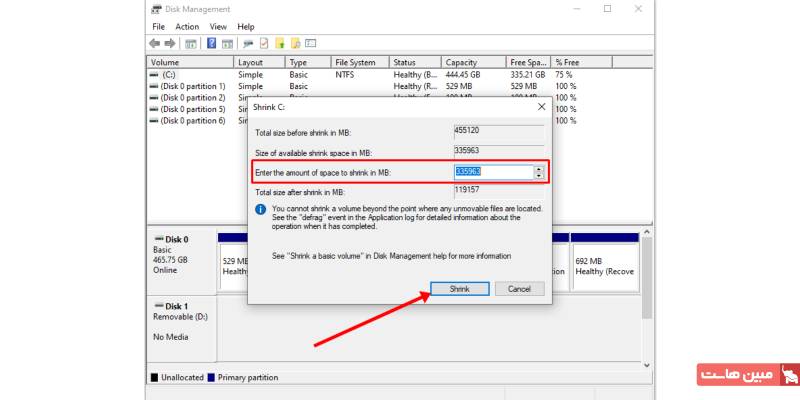The image size is (800, 400).
Task: Increase shrink amount with up spinner arrow
Action: point(539,168)
